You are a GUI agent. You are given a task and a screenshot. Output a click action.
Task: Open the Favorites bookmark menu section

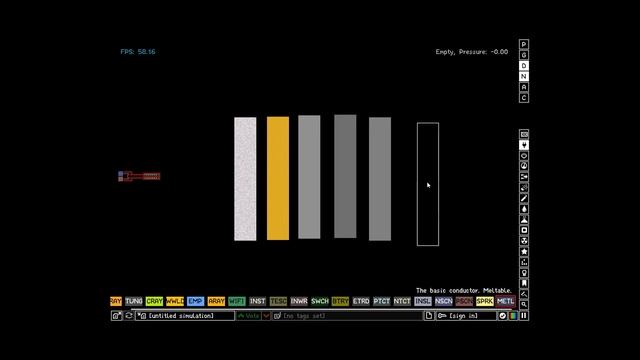click(x=524, y=283)
